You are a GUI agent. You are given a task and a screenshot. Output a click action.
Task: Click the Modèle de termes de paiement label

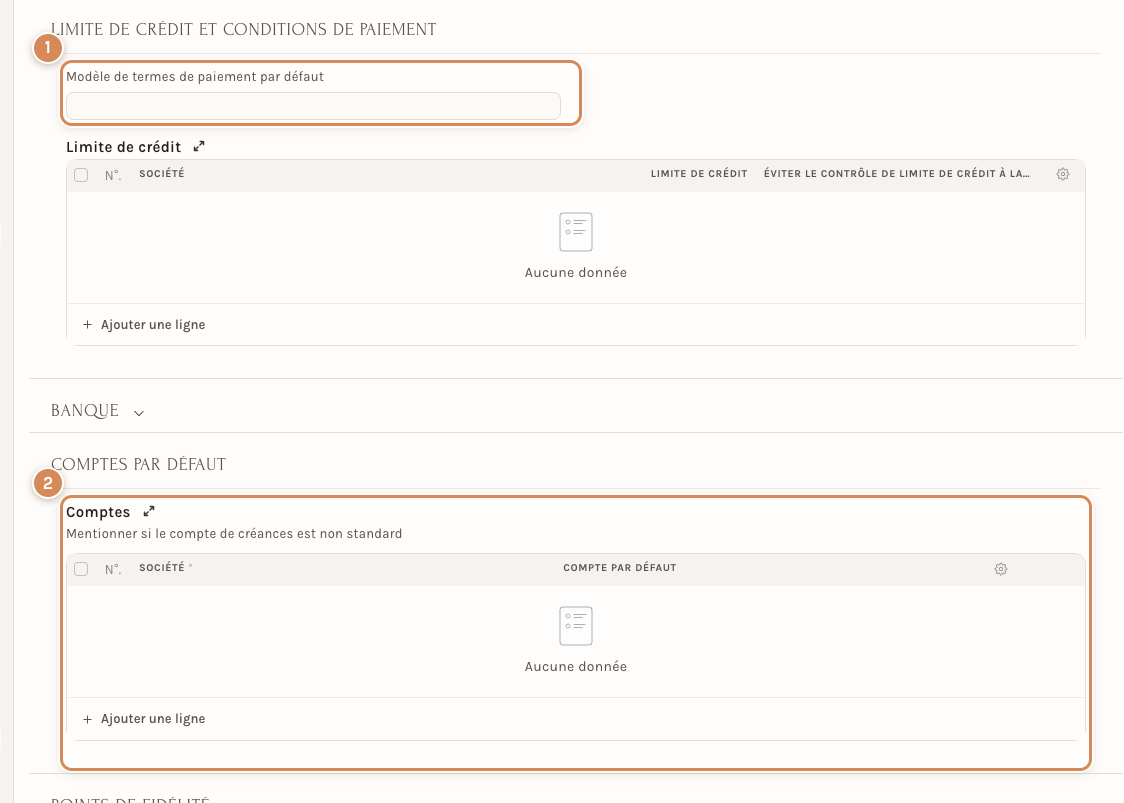tap(195, 77)
